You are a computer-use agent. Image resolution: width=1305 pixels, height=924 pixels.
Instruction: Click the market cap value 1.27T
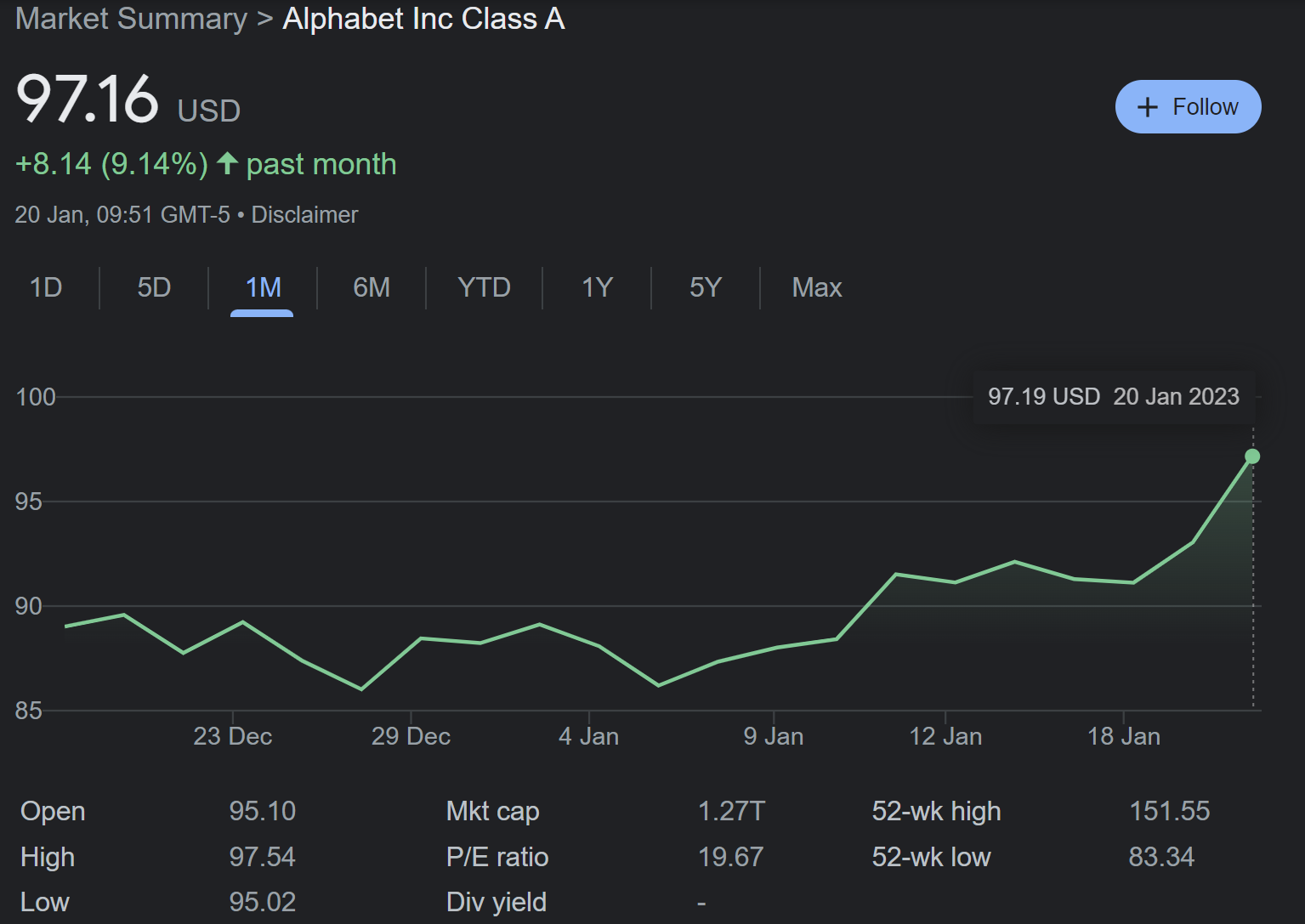coord(731,811)
